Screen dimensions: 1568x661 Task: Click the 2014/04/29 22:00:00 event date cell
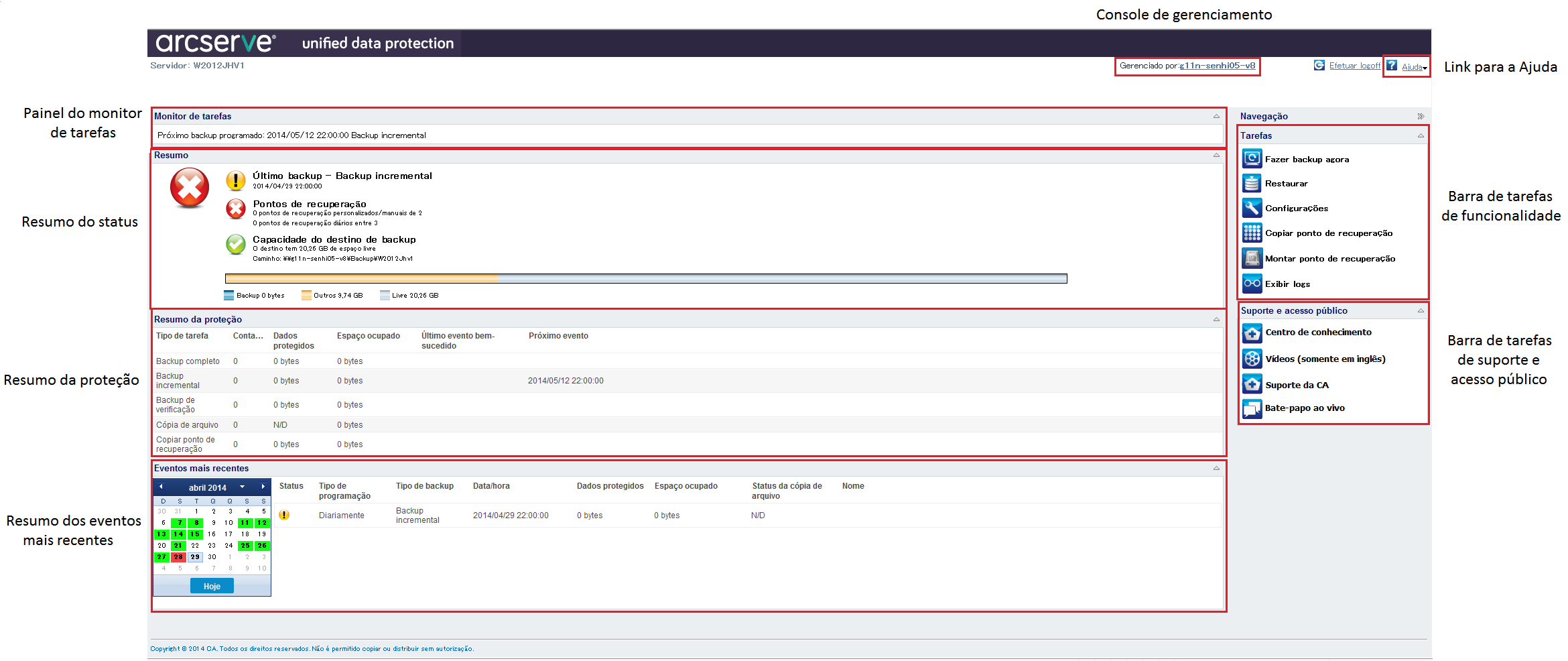[511, 516]
